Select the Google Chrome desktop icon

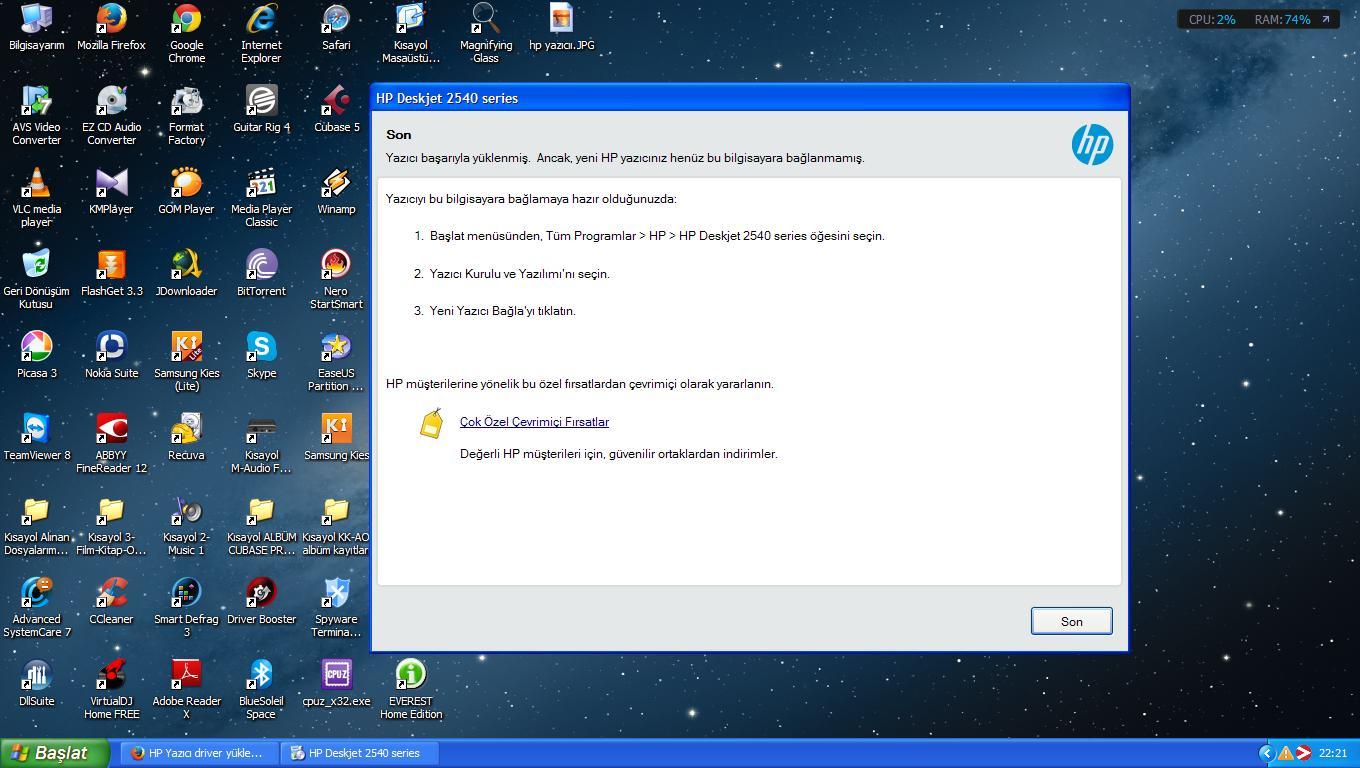click(186, 33)
